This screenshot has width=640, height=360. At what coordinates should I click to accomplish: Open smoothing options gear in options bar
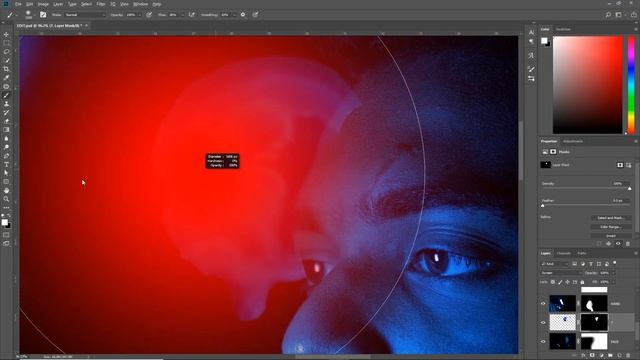[243, 15]
